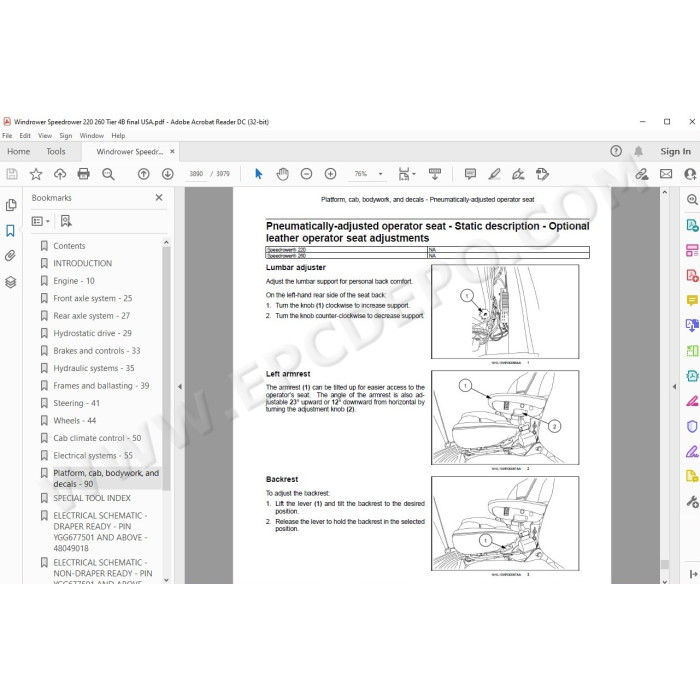Open the File menu

7,135
